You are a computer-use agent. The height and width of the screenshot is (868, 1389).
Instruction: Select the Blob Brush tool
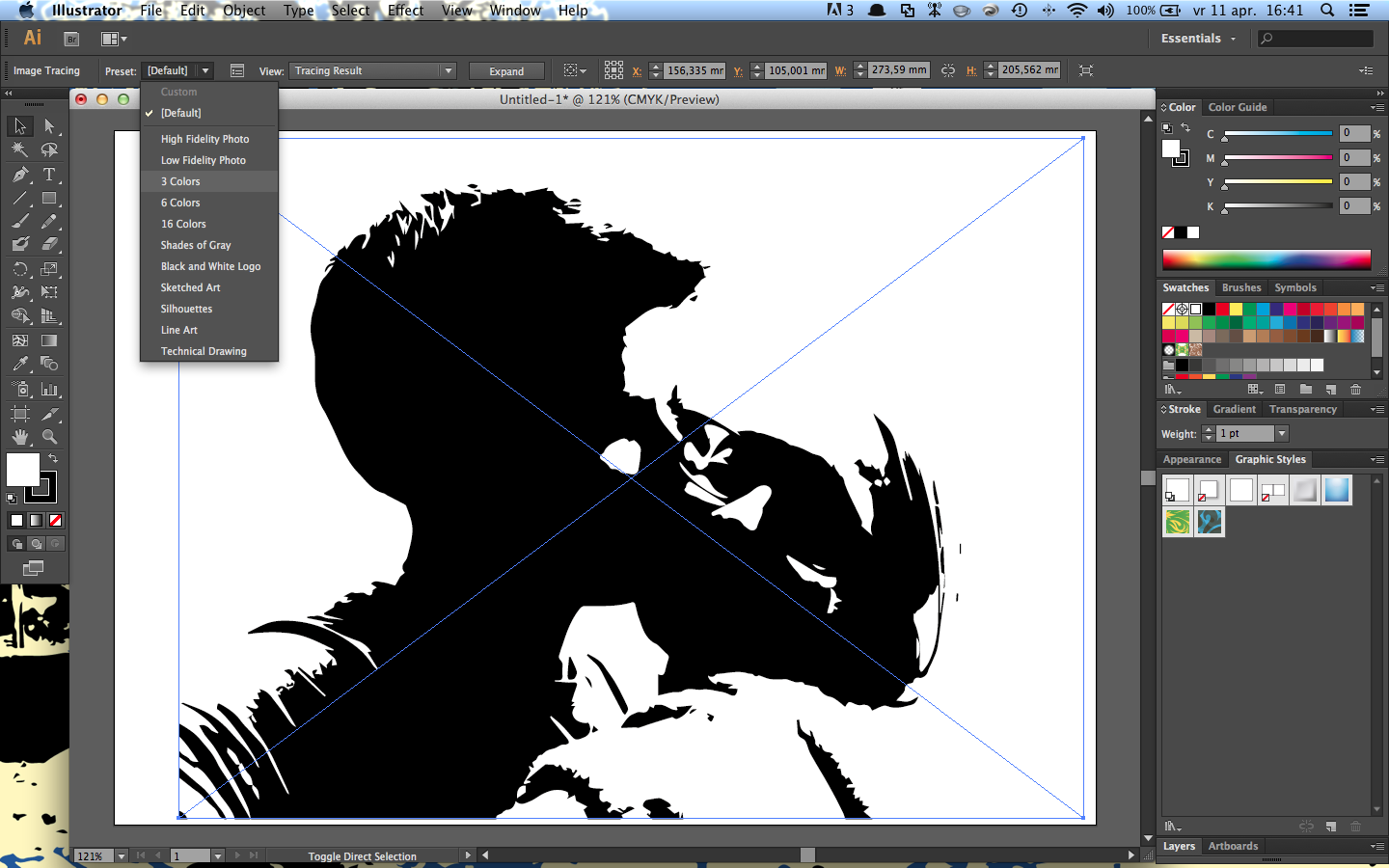coord(20,244)
